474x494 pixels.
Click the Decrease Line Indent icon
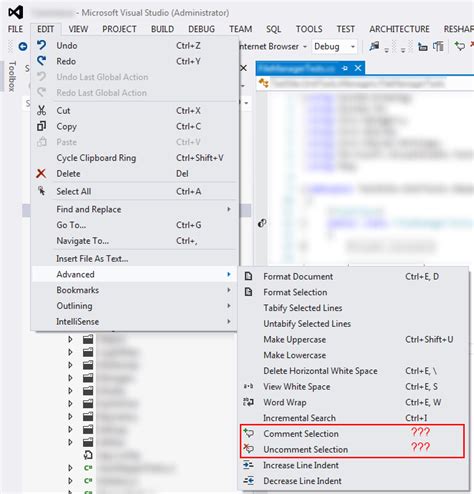click(x=248, y=480)
